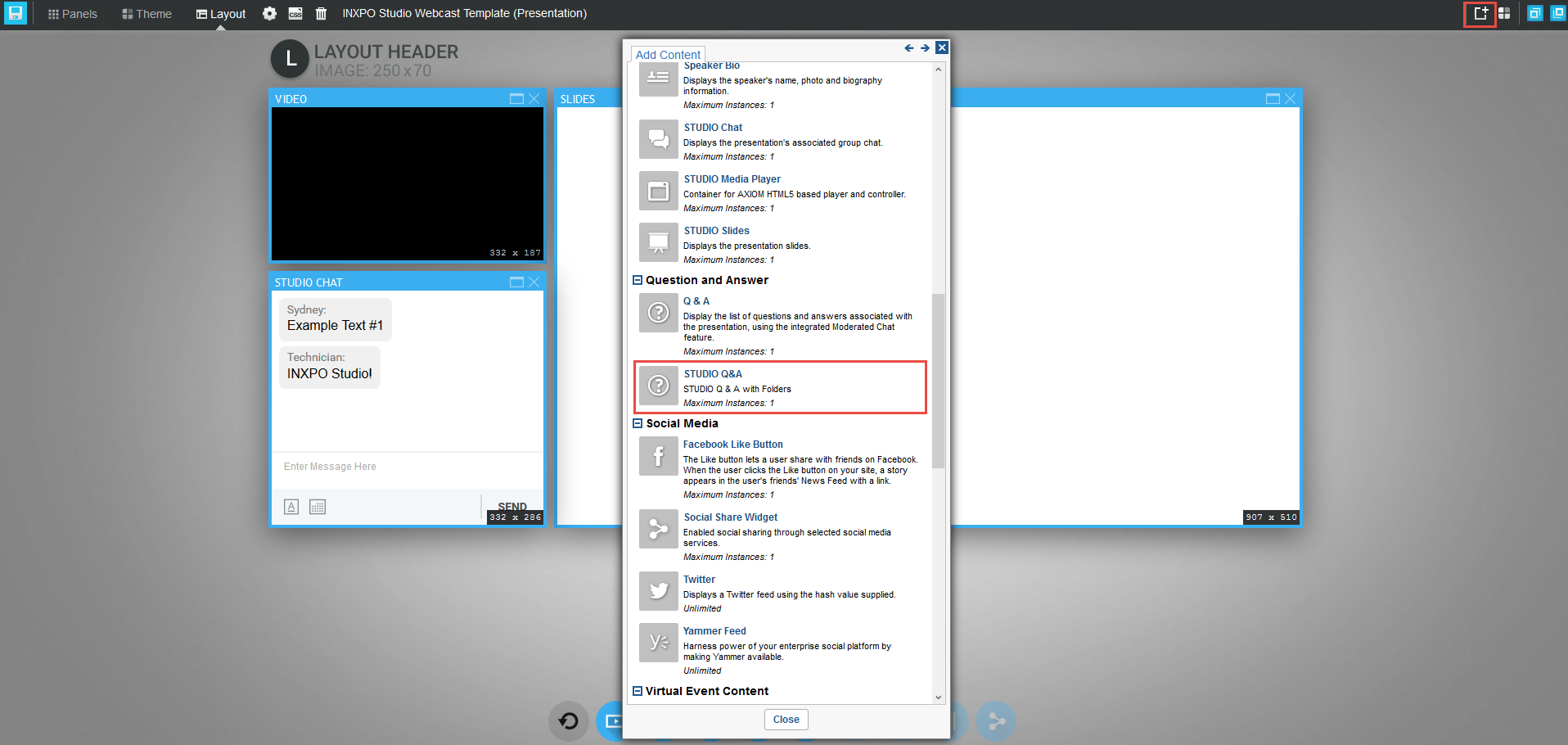Close the Add Content dialog with X

click(942, 47)
